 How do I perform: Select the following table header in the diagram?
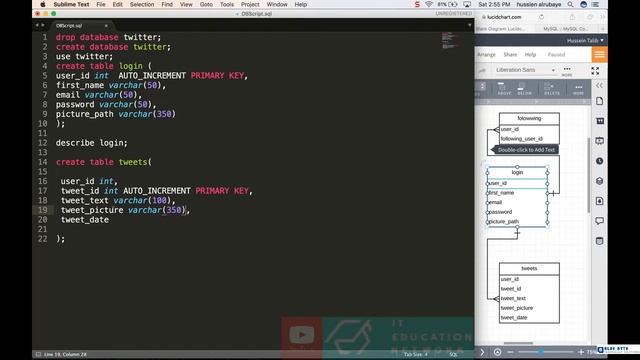(x=529, y=118)
